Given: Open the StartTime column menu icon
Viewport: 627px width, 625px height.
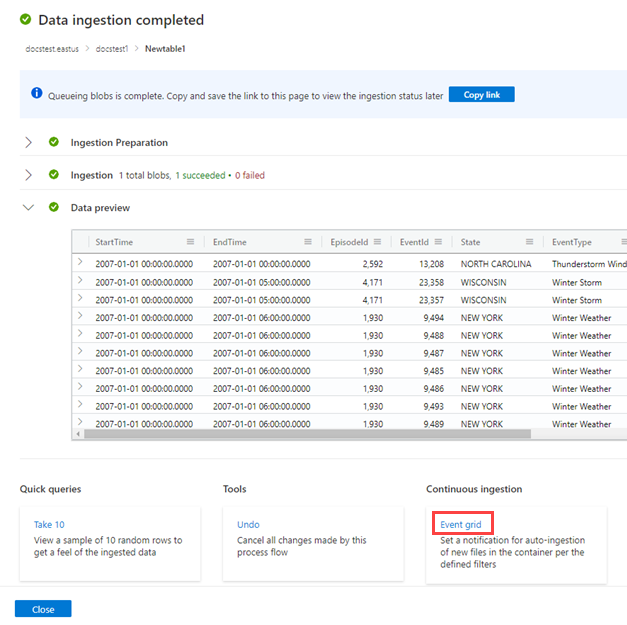Looking at the screenshot, I should pos(190,242).
